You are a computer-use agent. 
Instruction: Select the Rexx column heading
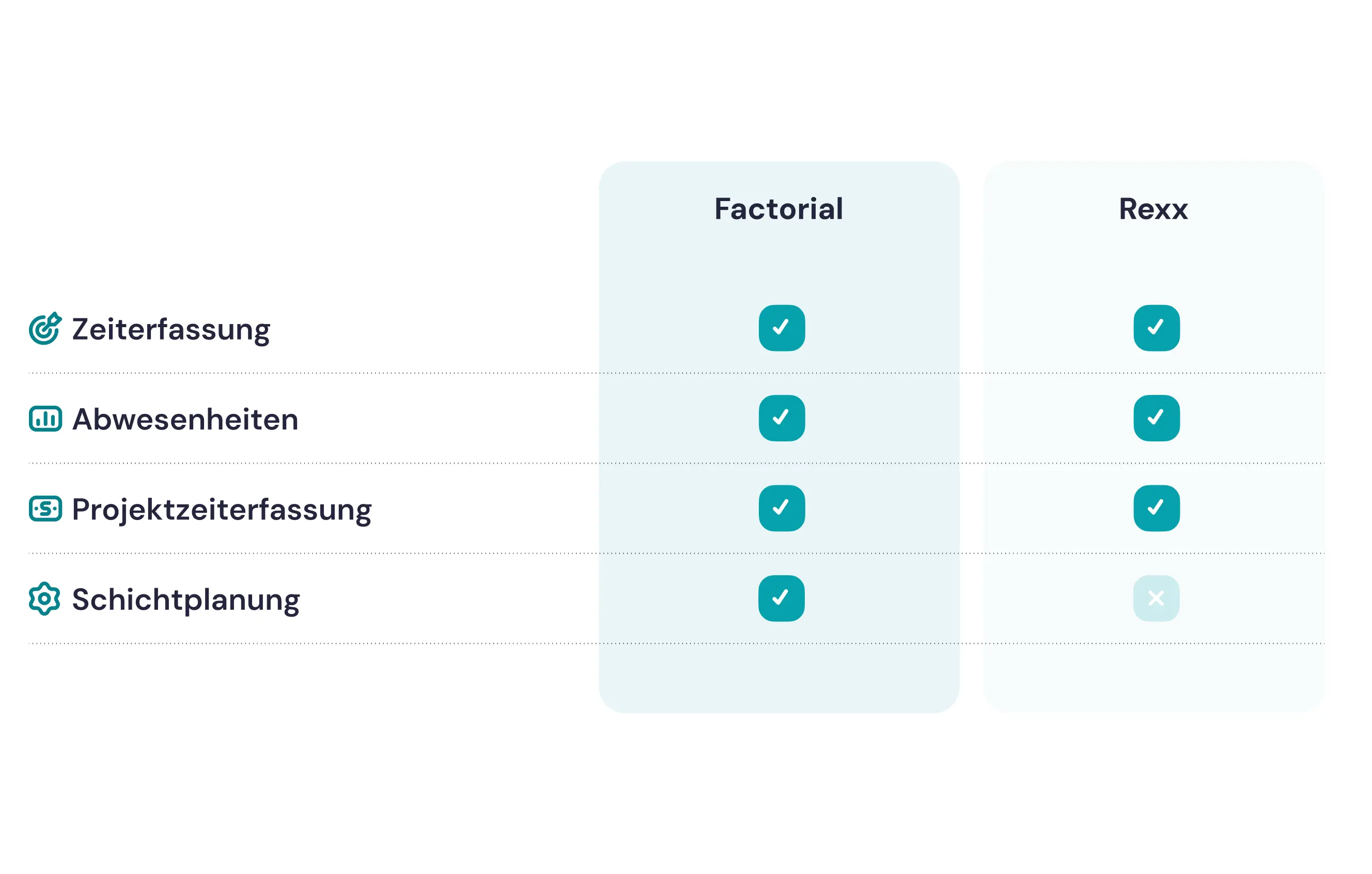[1153, 209]
